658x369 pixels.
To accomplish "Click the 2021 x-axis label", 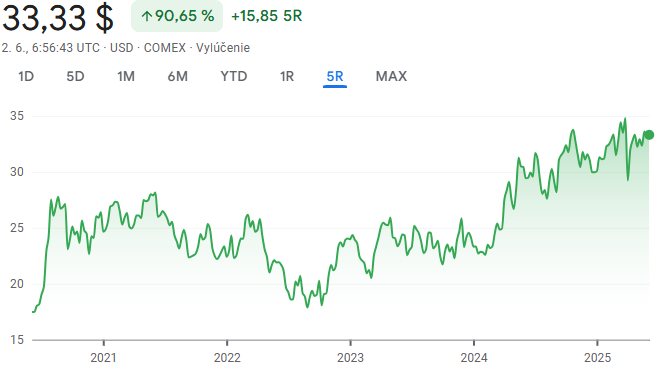I will point(103,358).
